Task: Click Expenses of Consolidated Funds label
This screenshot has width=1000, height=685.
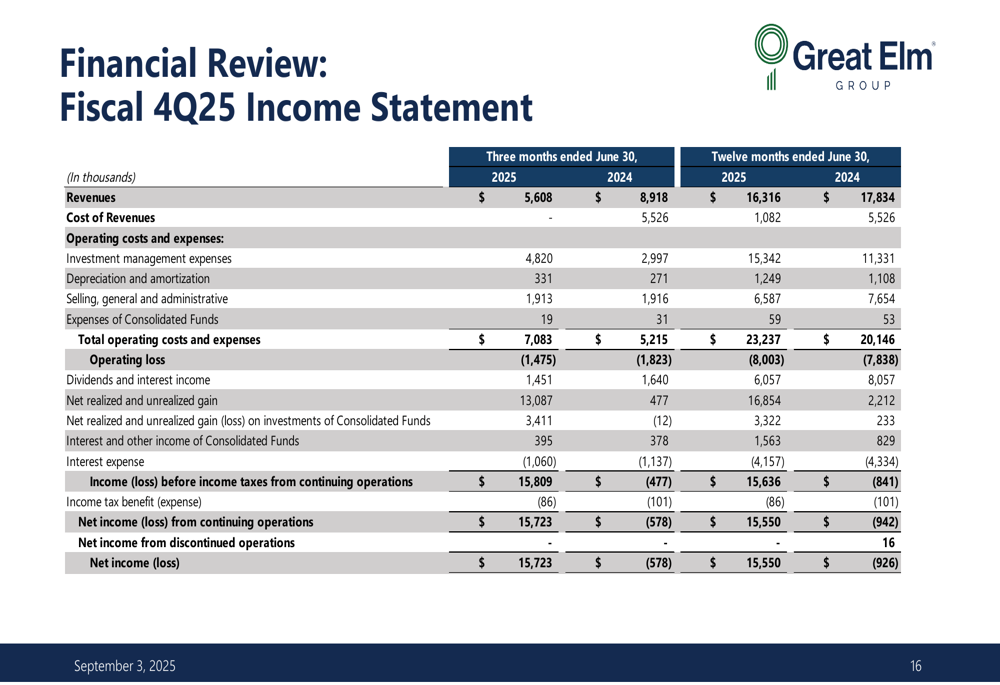Action: 142,320
